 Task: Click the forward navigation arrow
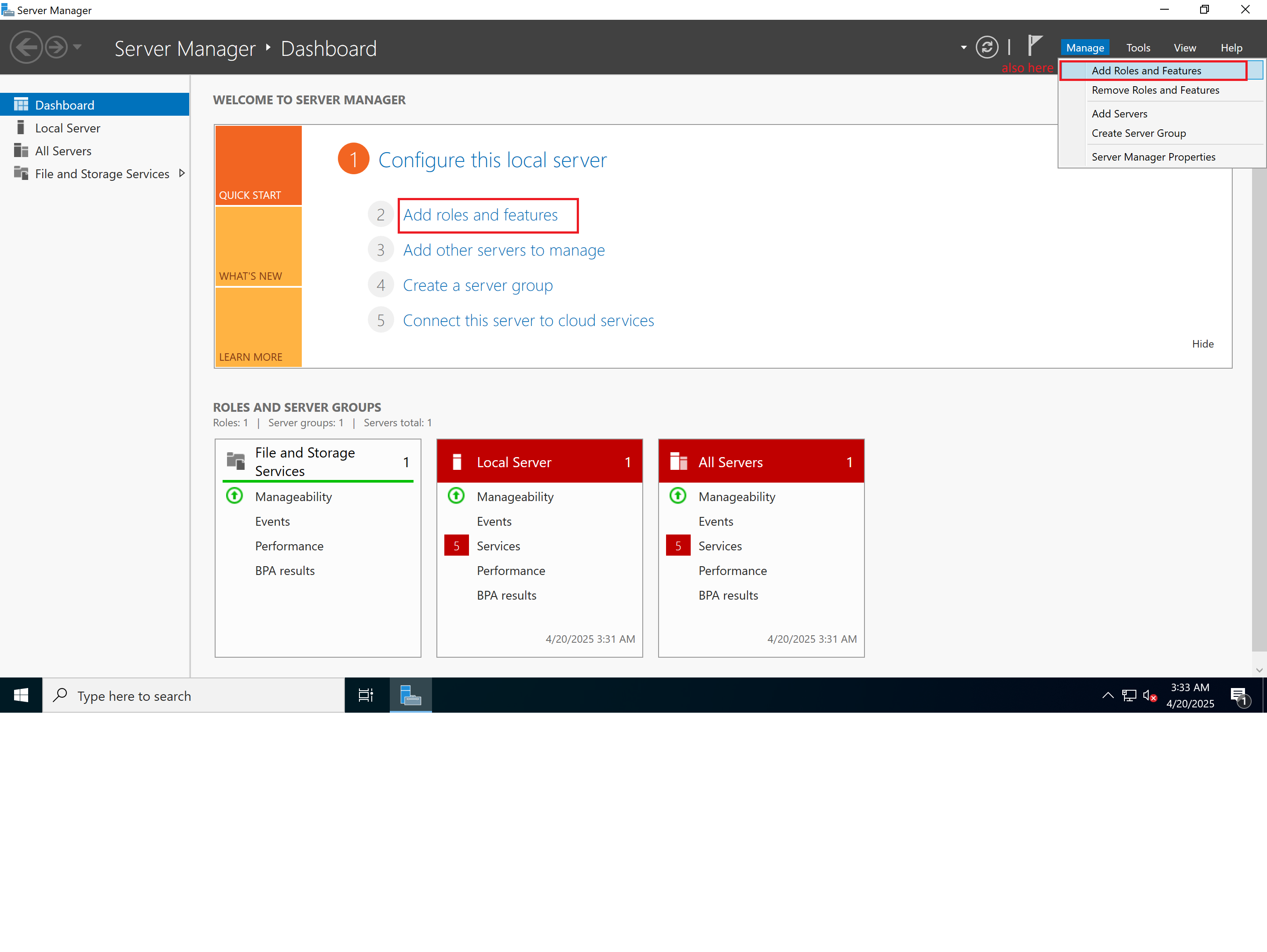(x=56, y=48)
